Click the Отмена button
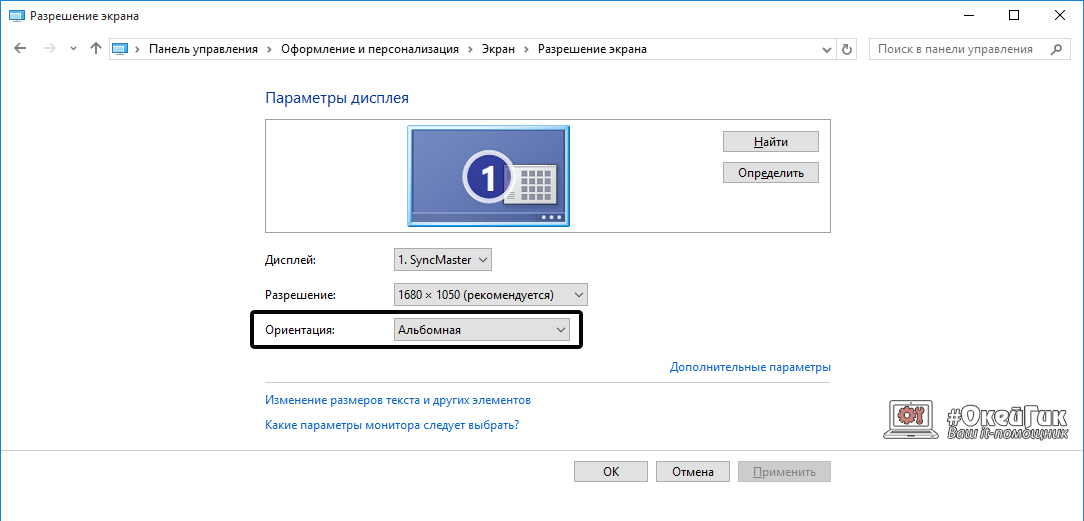This screenshot has width=1084, height=521. pos(693,472)
